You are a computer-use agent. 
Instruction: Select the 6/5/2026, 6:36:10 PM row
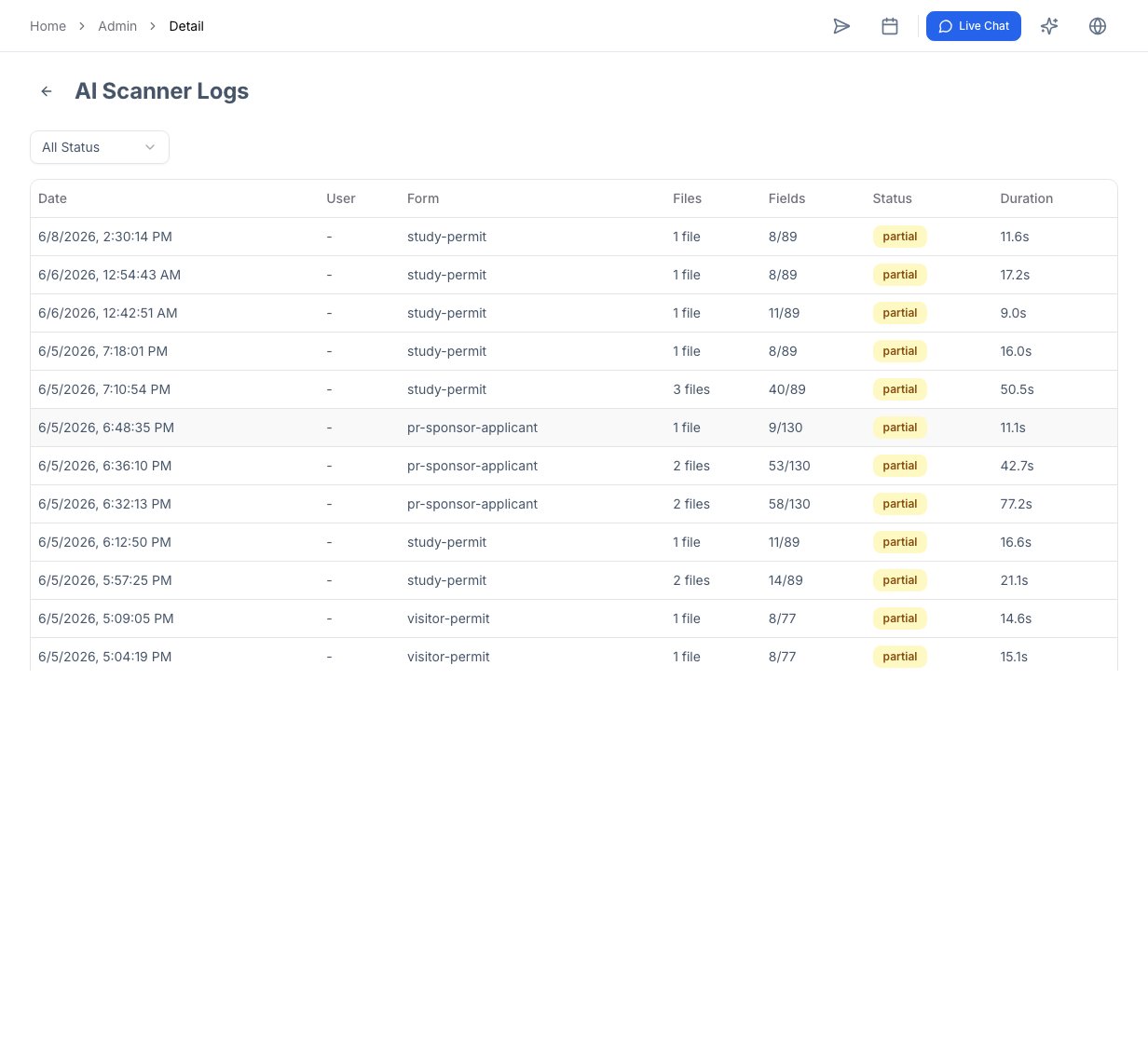coord(574,466)
